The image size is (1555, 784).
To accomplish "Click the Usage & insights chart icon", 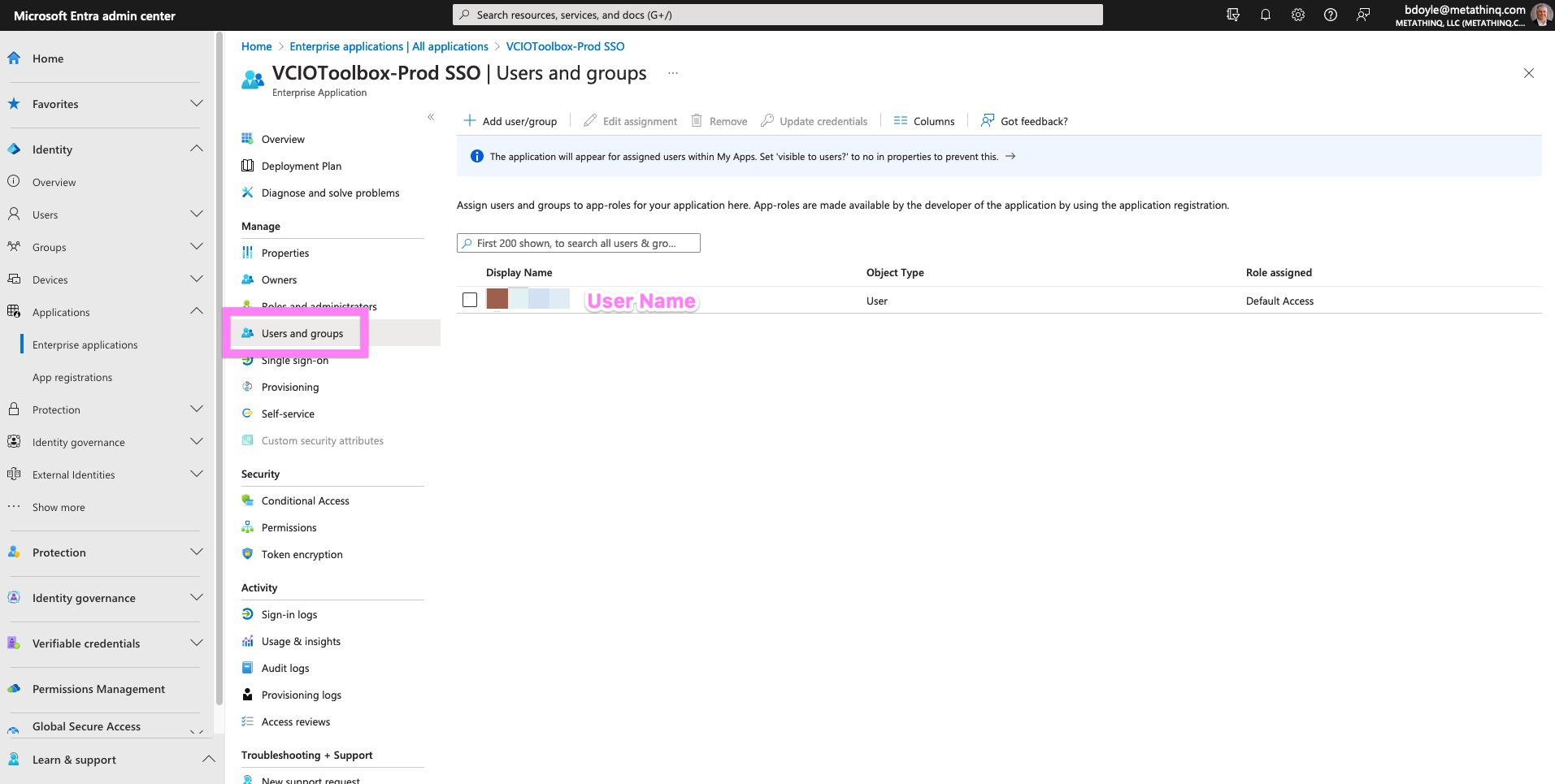I will (247, 641).
